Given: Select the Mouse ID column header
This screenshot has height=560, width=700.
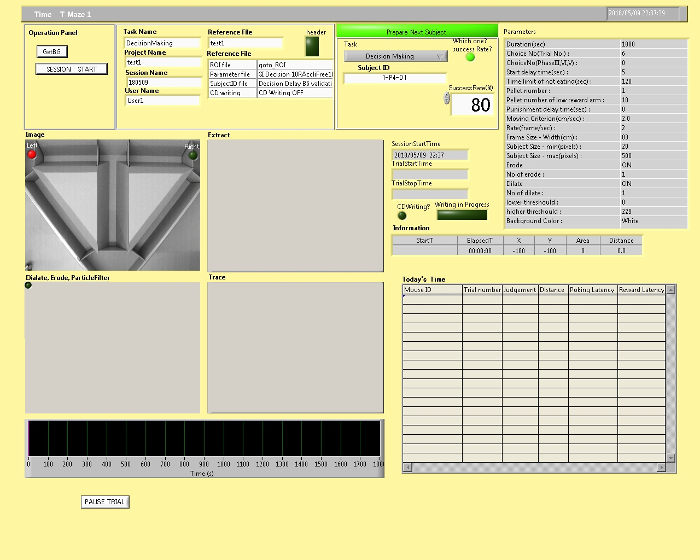Looking at the screenshot, I should pyautogui.click(x=431, y=290).
